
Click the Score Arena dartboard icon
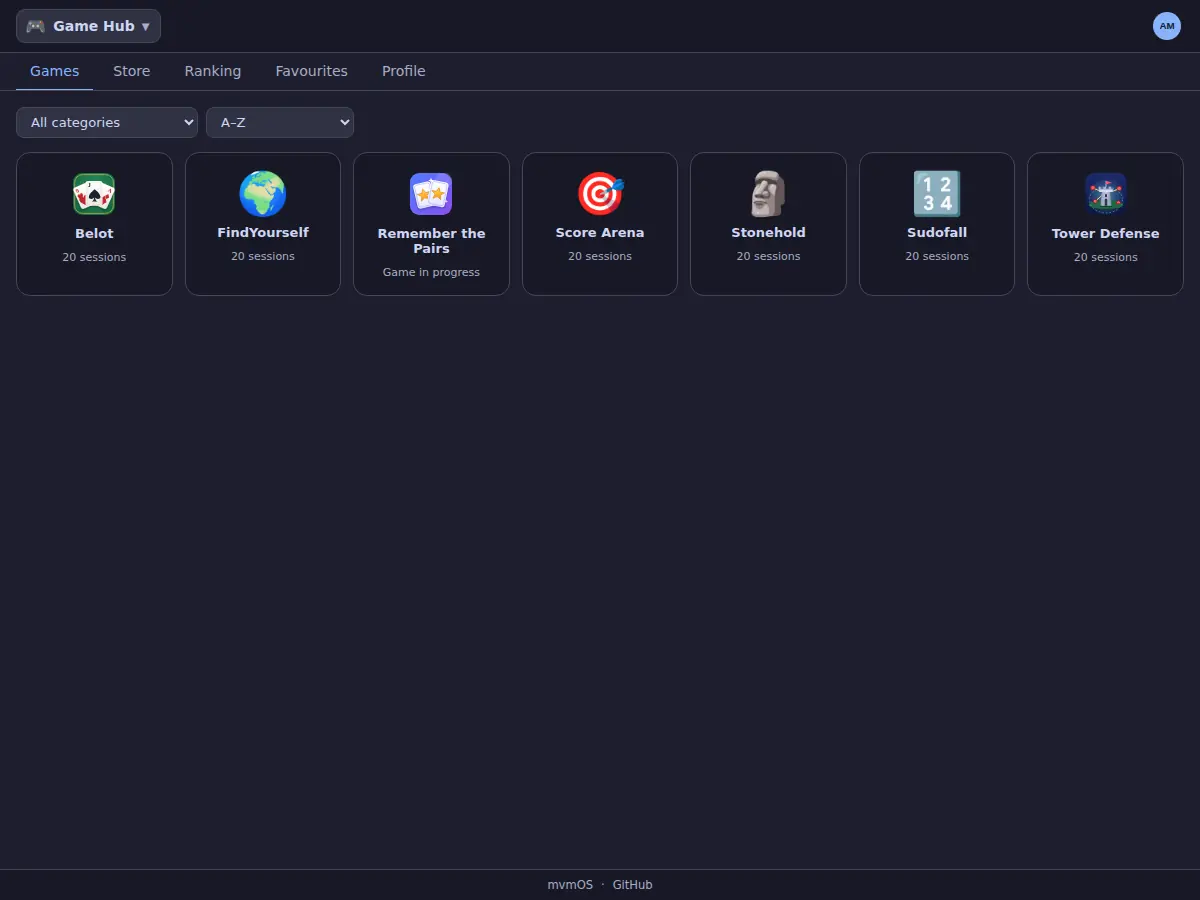pyautogui.click(x=600, y=194)
